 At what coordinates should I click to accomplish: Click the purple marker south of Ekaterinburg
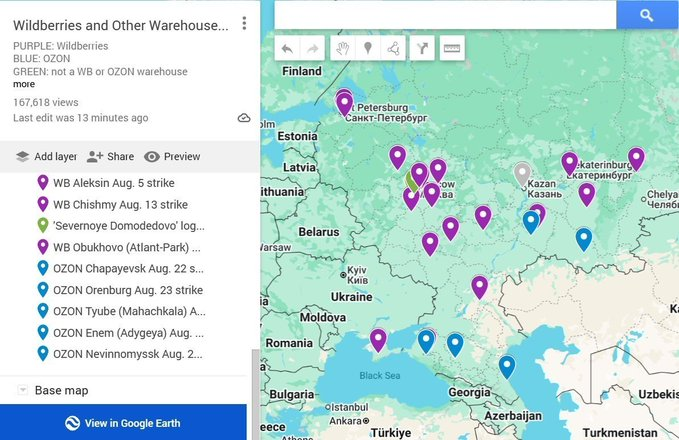coord(587,193)
